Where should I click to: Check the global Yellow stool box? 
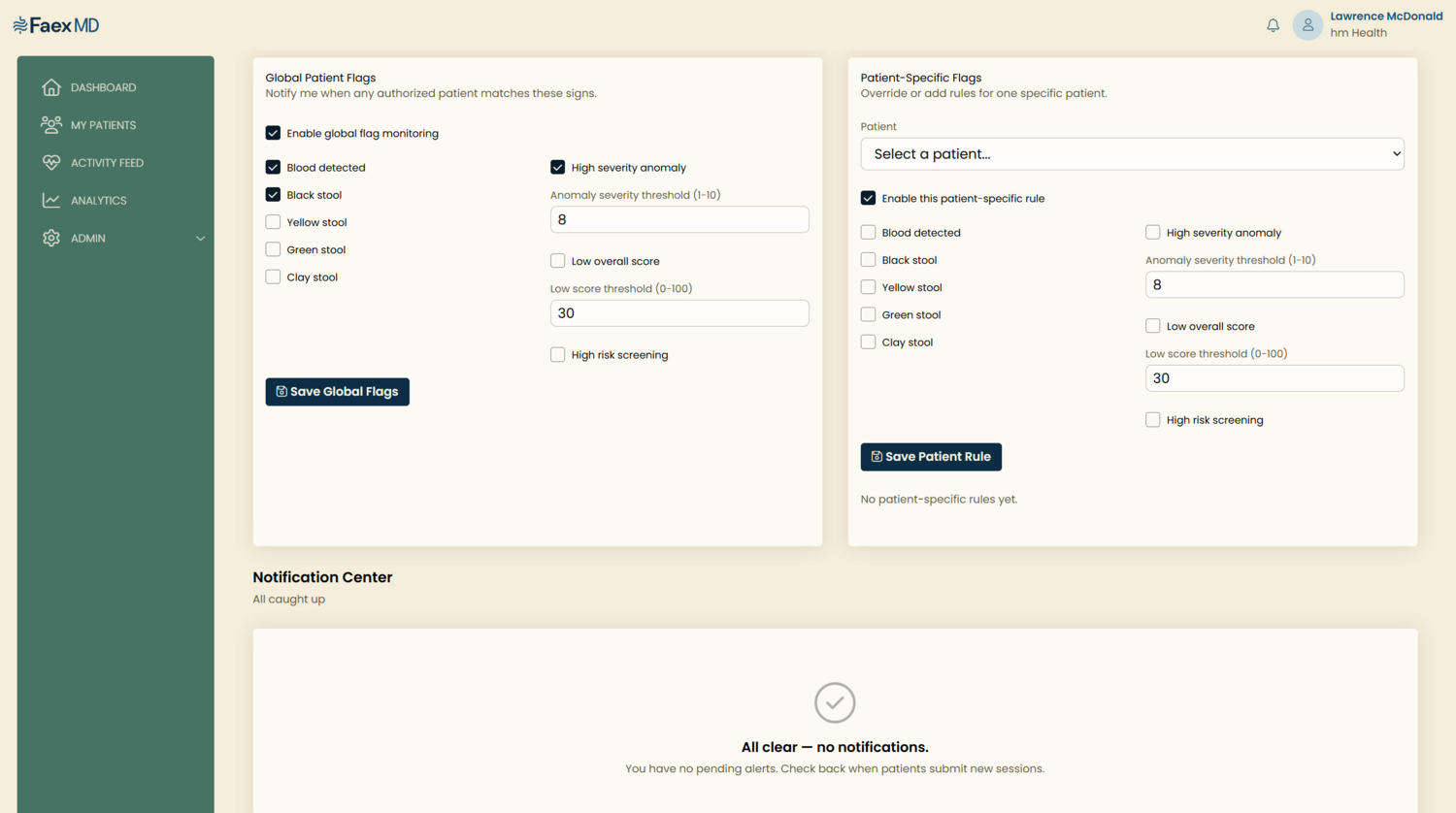click(x=273, y=222)
